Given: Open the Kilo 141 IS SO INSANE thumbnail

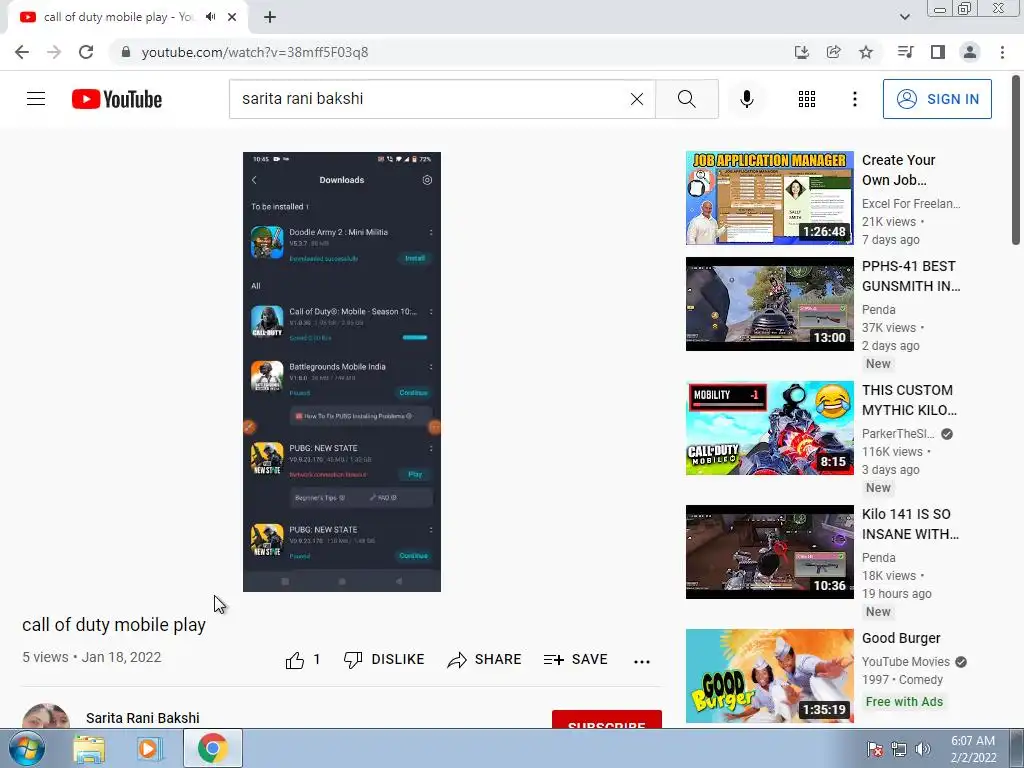Looking at the screenshot, I should (769, 552).
